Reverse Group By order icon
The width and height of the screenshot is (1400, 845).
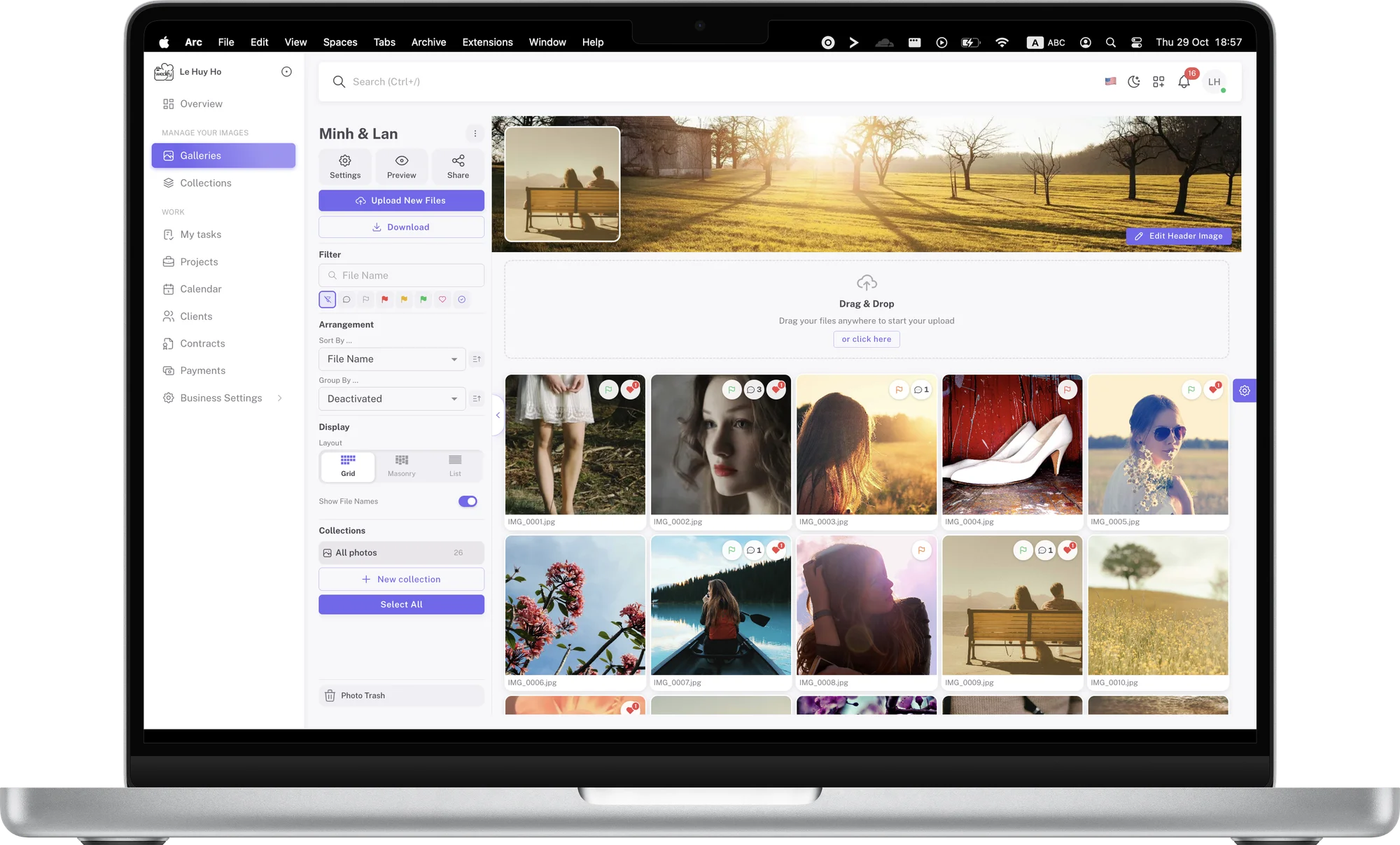click(x=477, y=399)
